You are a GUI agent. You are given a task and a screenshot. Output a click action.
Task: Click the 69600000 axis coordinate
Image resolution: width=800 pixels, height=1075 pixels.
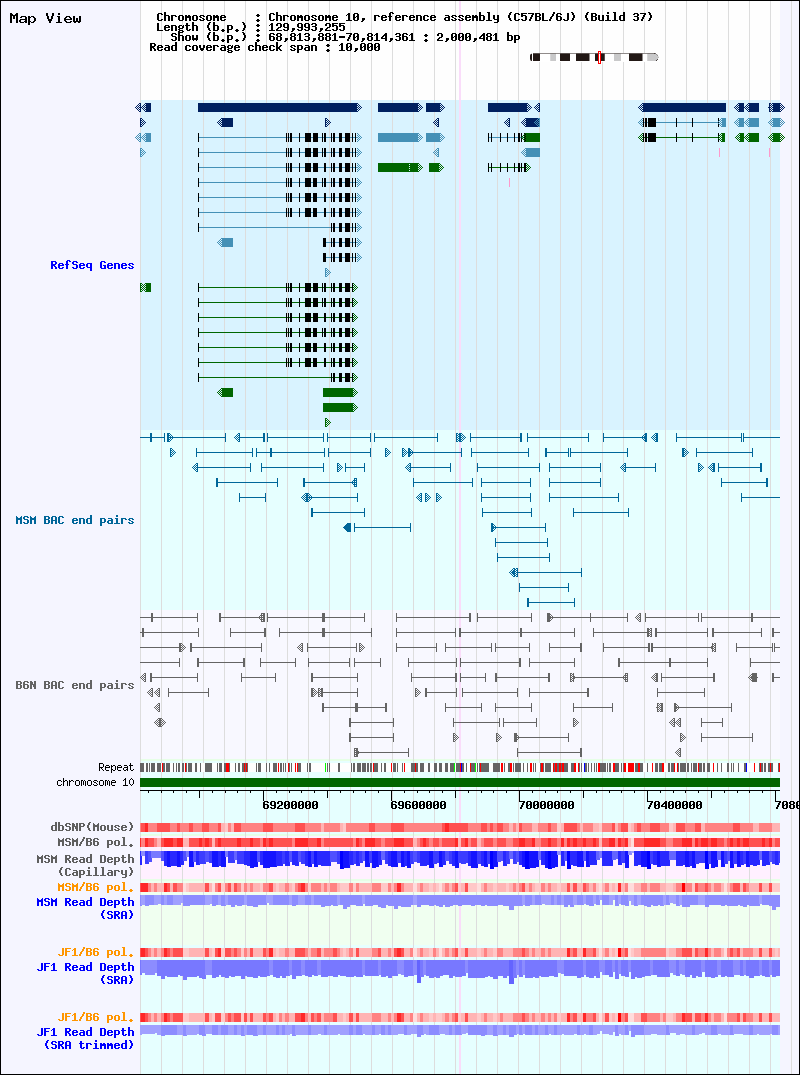pyautogui.click(x=418, y=805)
